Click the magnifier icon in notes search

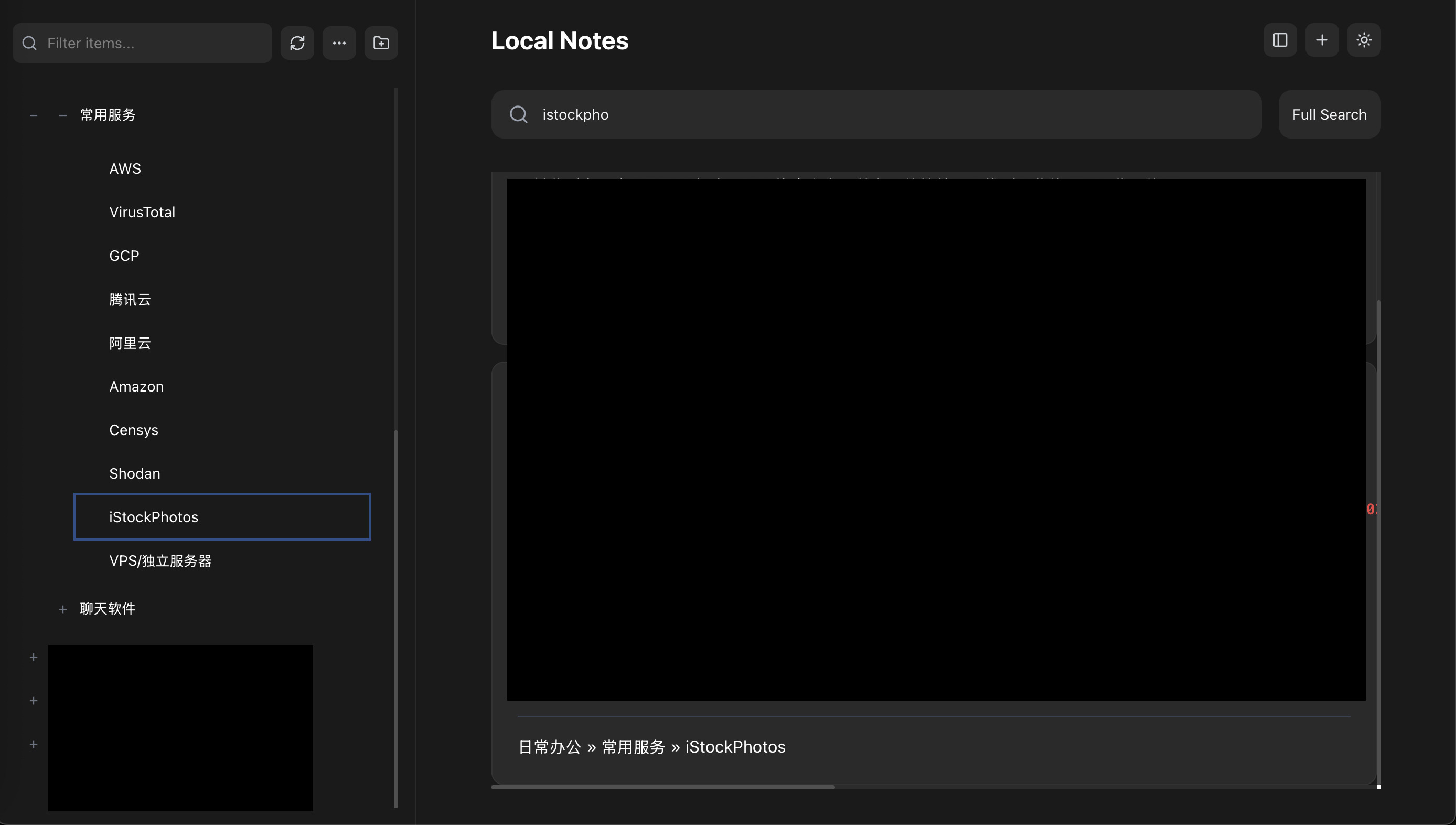(519, 114)
